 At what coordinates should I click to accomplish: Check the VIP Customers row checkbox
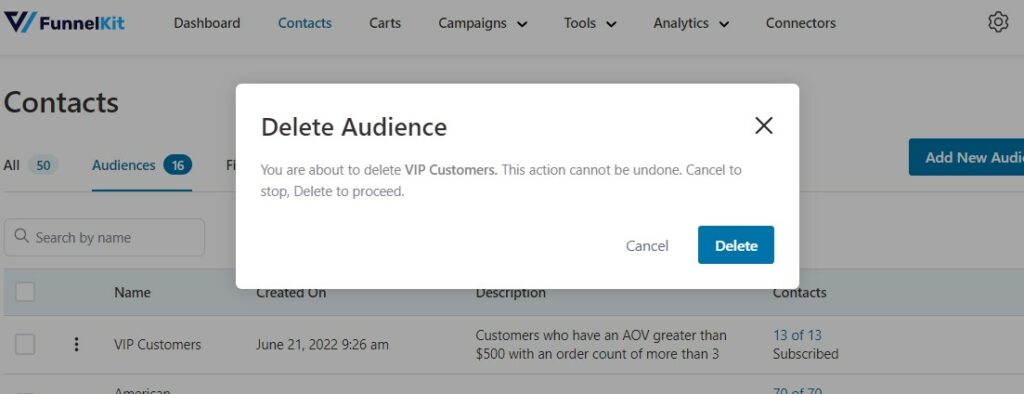coord(25,344)
